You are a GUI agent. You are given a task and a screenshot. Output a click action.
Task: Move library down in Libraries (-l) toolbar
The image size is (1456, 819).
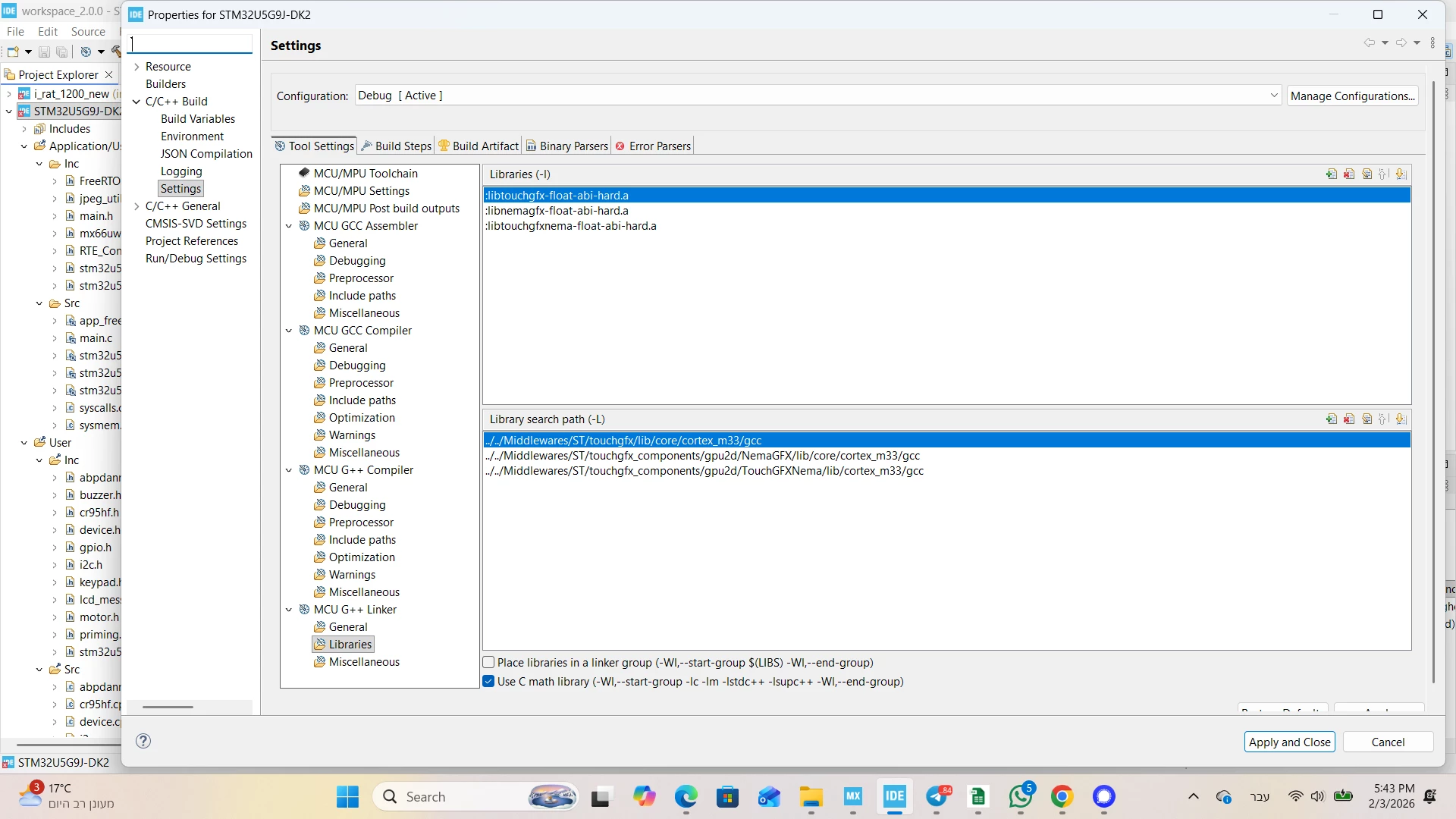tap(1401, 174)
